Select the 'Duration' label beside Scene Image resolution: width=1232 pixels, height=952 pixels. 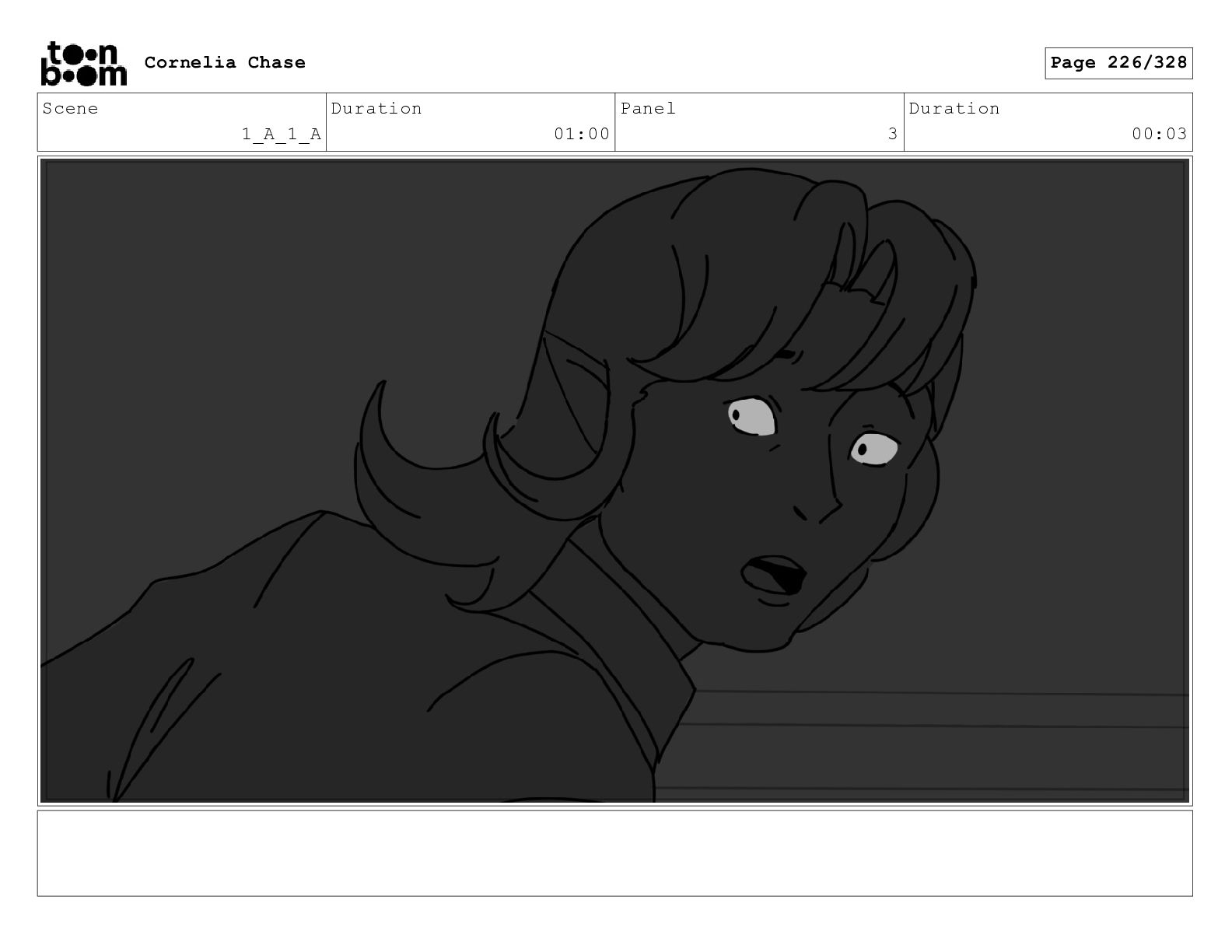point(376,108)
